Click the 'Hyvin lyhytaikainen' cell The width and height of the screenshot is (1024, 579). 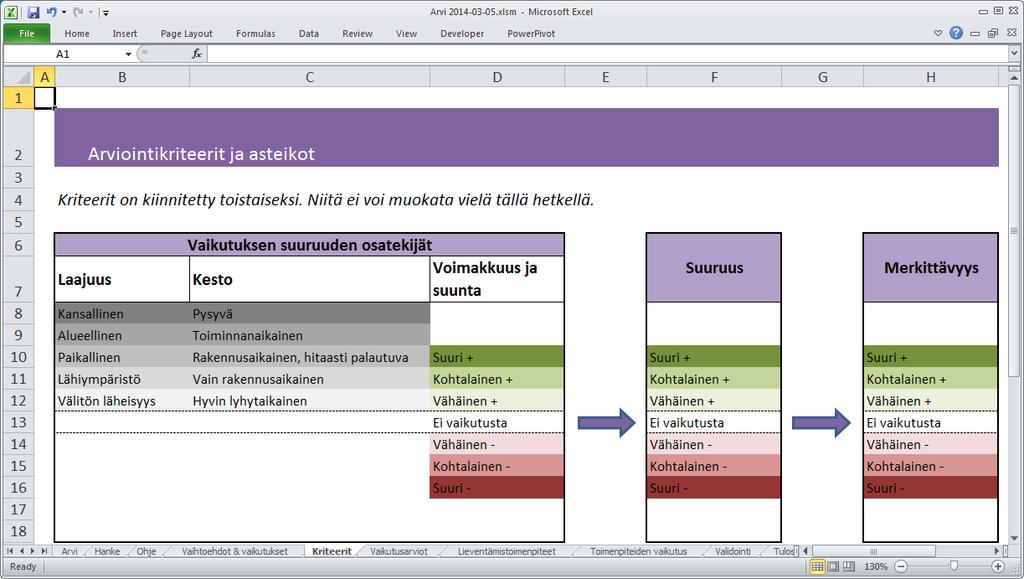coord(310,401)
